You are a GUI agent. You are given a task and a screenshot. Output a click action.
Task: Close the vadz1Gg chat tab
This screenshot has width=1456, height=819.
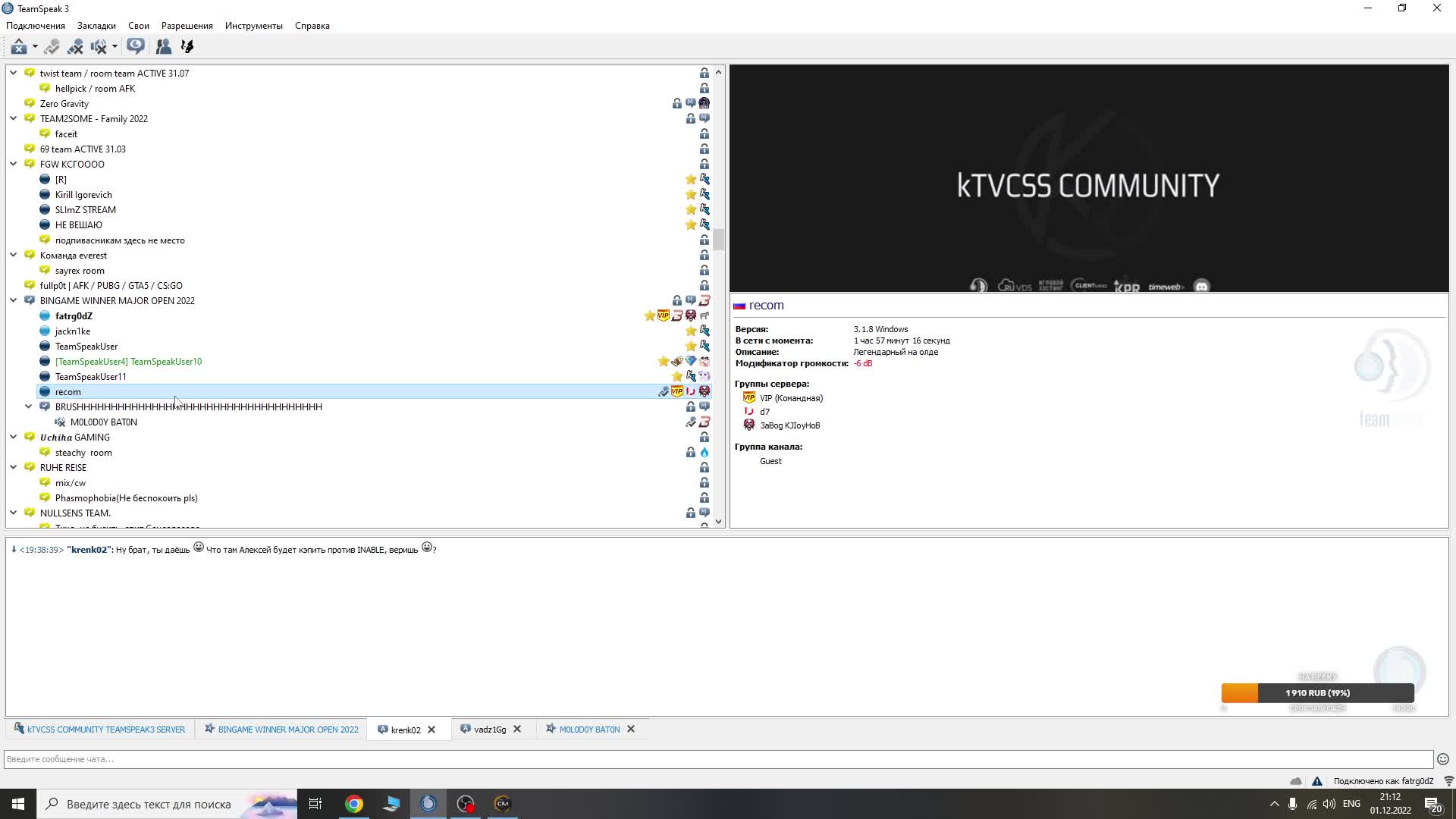click(517, 730)
